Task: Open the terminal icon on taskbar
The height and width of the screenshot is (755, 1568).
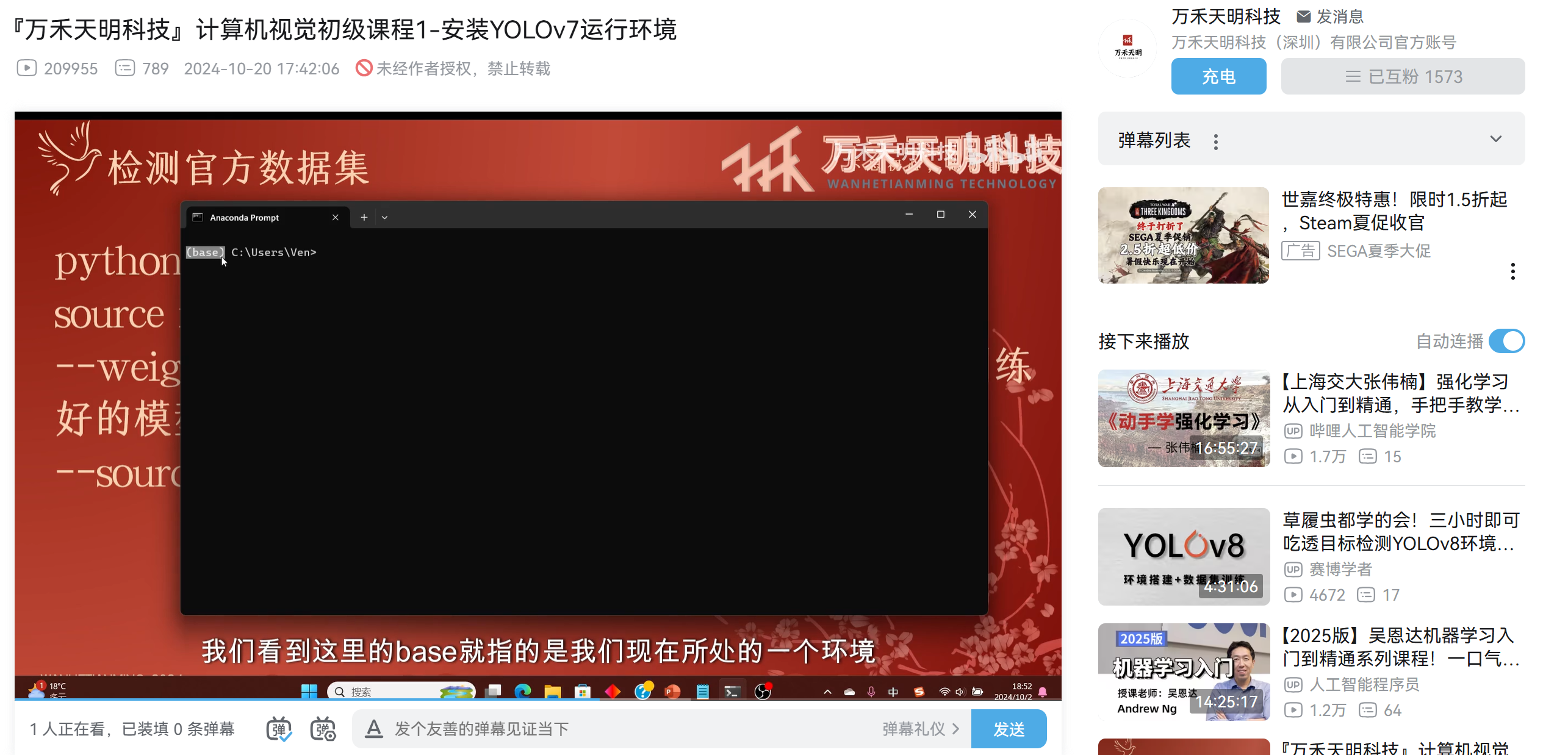Action: click(732, 691)
